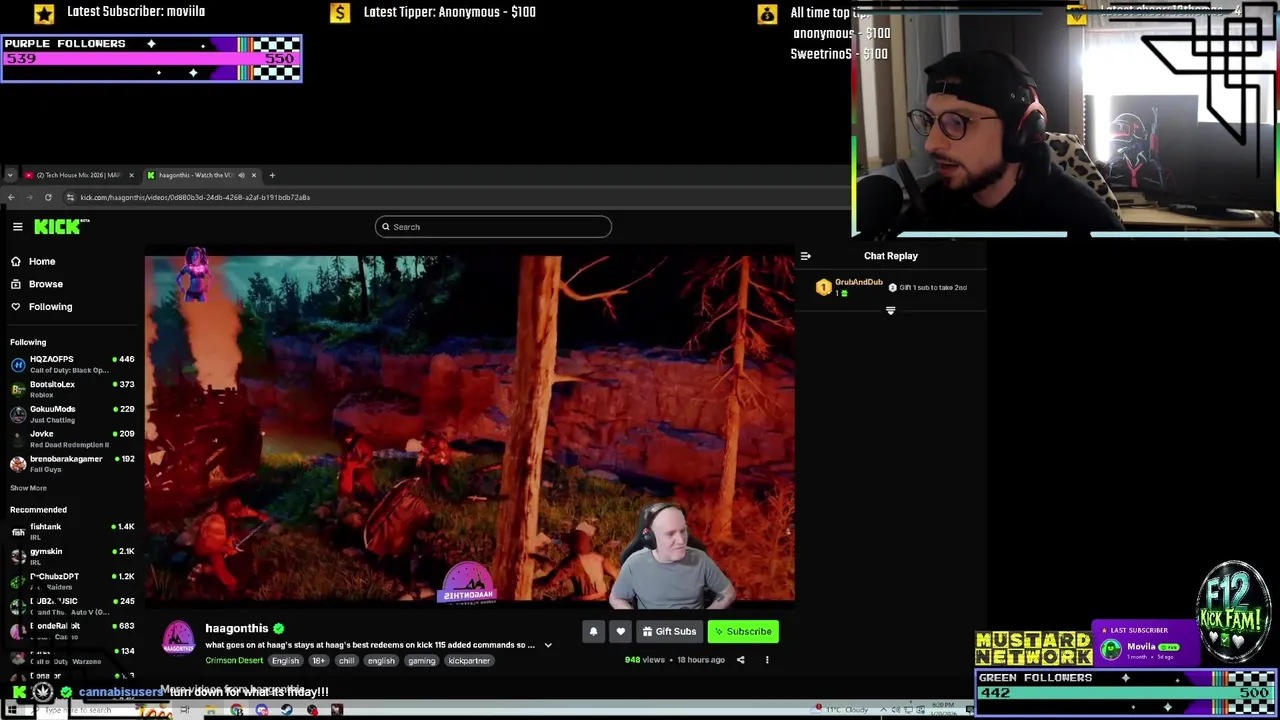
Task: Click the Crimson Desert category link
Action: (x=234, y=661)
